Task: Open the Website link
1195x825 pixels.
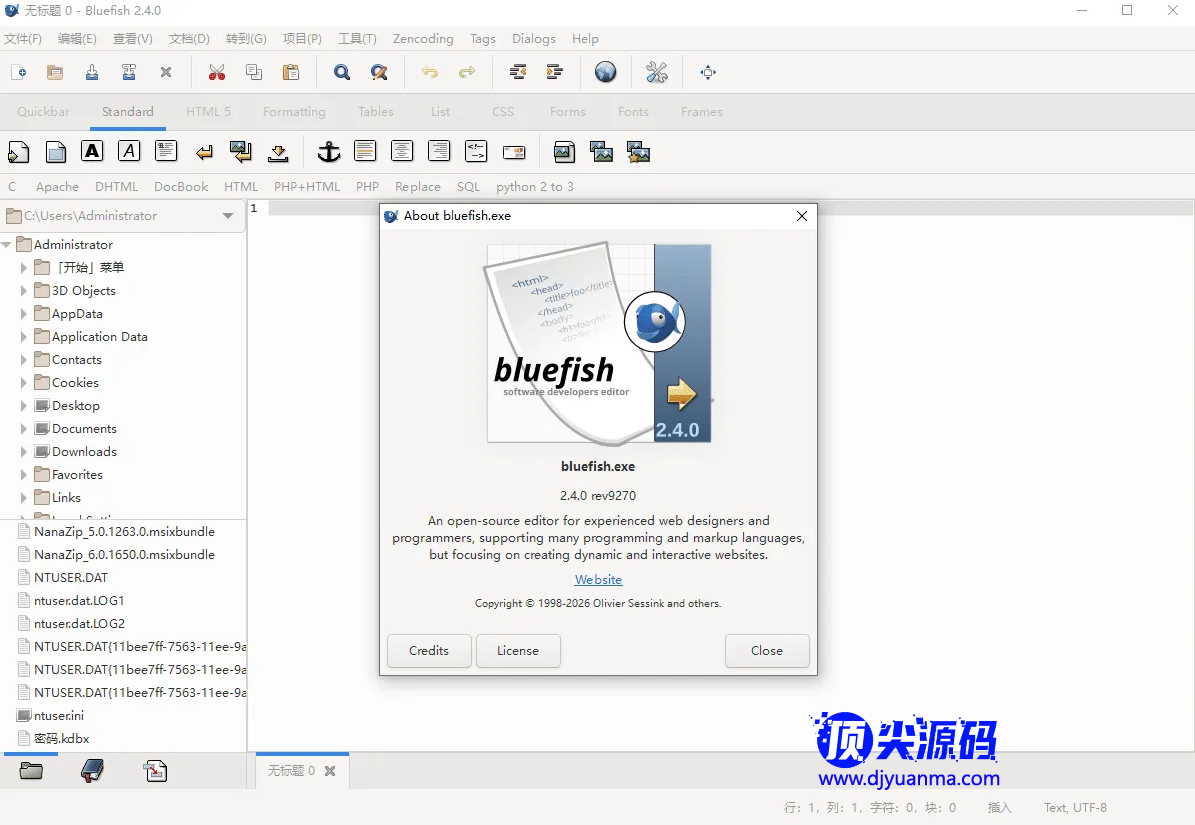Action: tap(598, 580)
